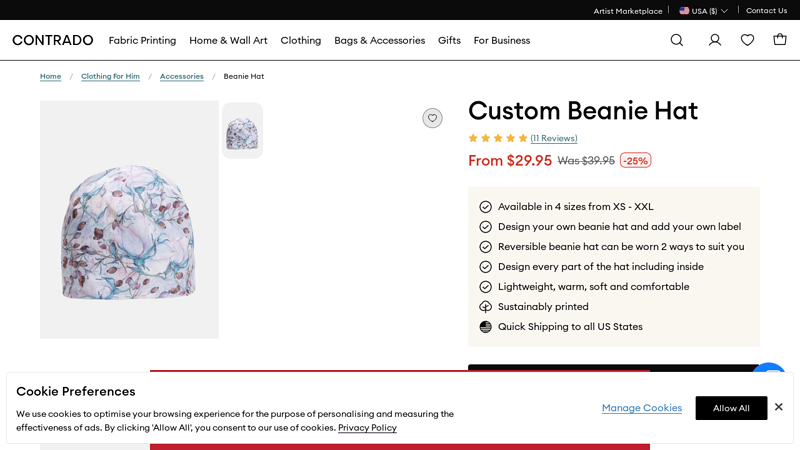This screenshot has width=800, height=450.
Task: Click Allow All cookies button
Action: pyautogui.click(x=731, y=408)
